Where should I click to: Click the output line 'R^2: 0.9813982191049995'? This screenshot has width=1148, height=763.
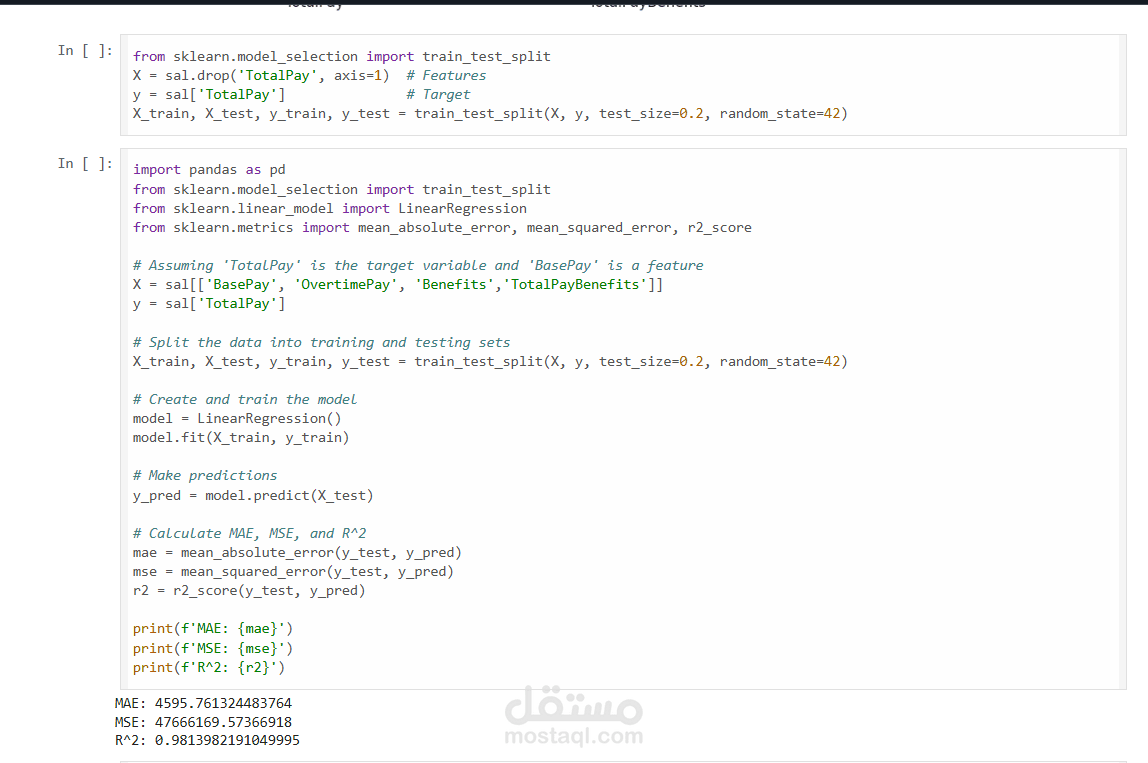click(207, 740)
